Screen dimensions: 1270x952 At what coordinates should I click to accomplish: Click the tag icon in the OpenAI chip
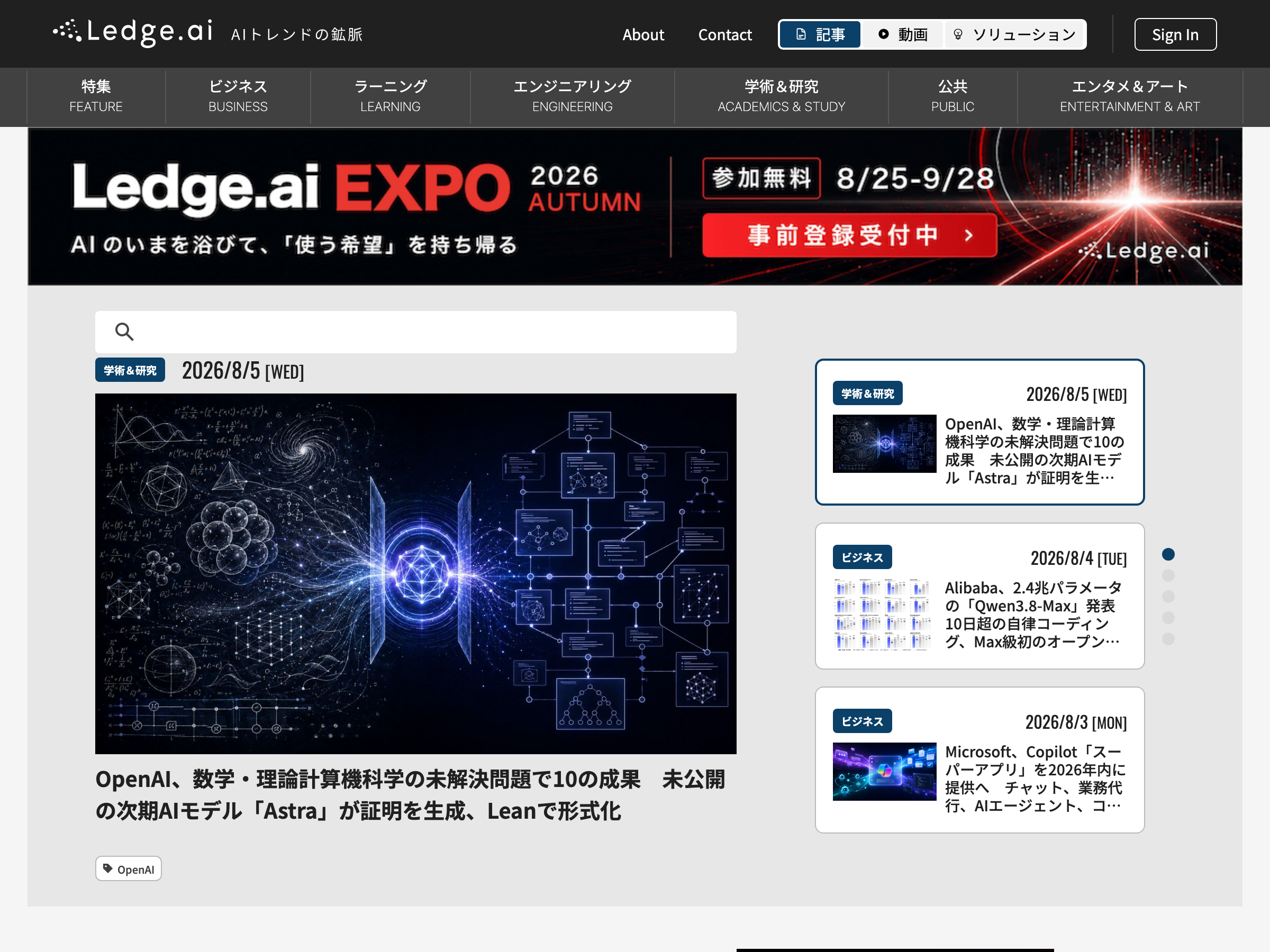pyautogui.click(x=107, y=869)
